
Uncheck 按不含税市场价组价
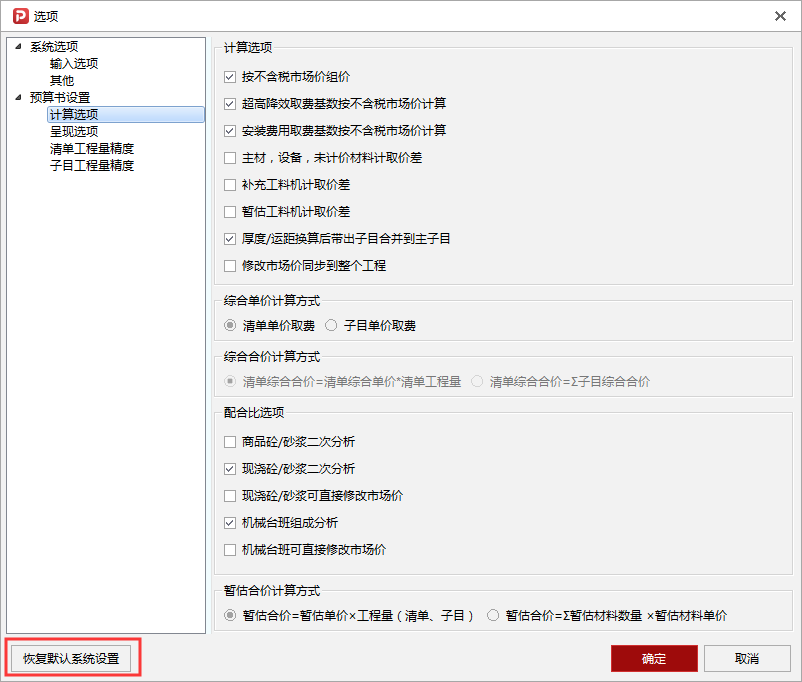(227, 76)
